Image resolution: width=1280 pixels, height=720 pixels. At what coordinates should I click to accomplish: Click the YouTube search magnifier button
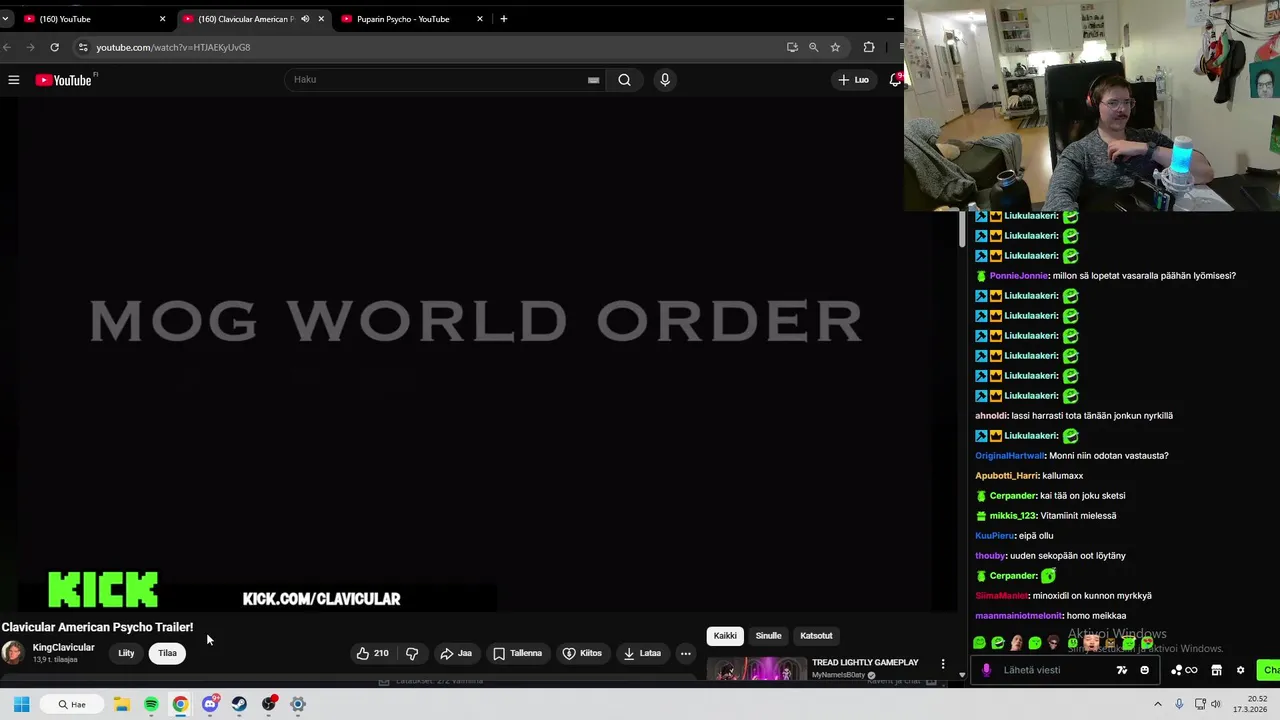tap(624, 80)
